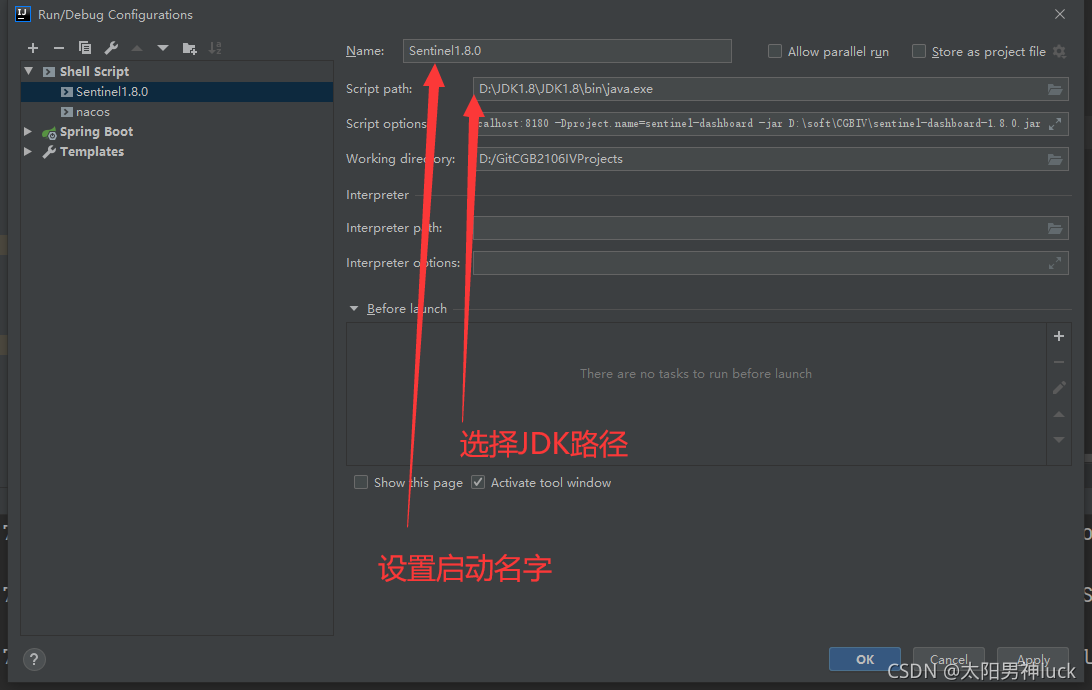Image resolution: width=1092 pixels, height=690 pixels.
Task: Focus the Name input field
Action: (567, 51)
